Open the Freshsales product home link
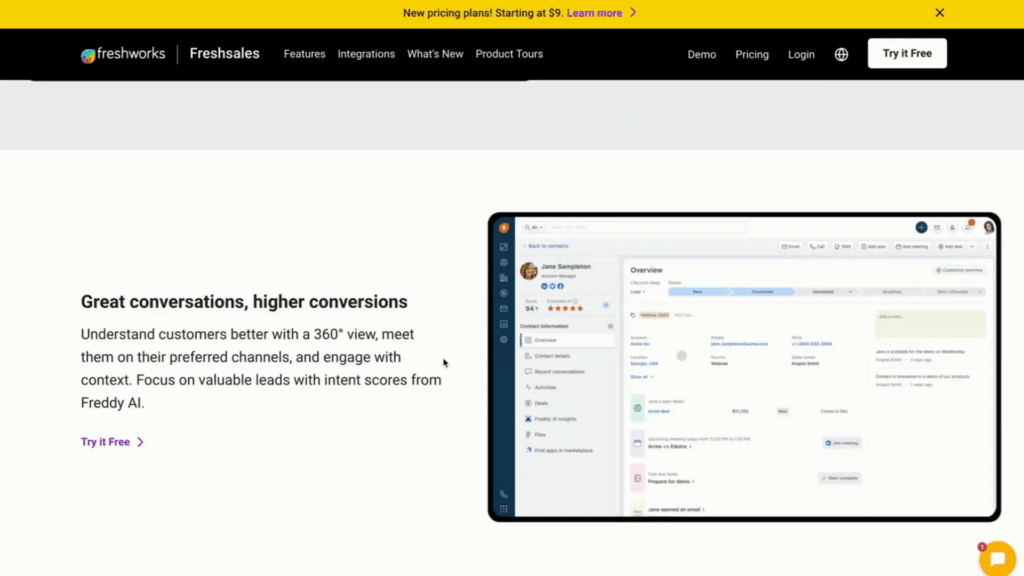This screenshot has width=1024, height=576. pos(224,54)
